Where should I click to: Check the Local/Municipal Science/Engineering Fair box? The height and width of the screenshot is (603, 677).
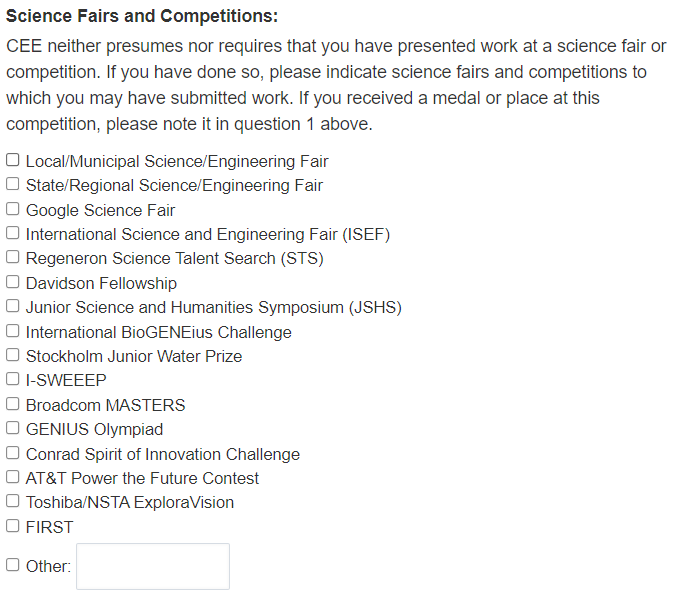(x=13, y=160)
